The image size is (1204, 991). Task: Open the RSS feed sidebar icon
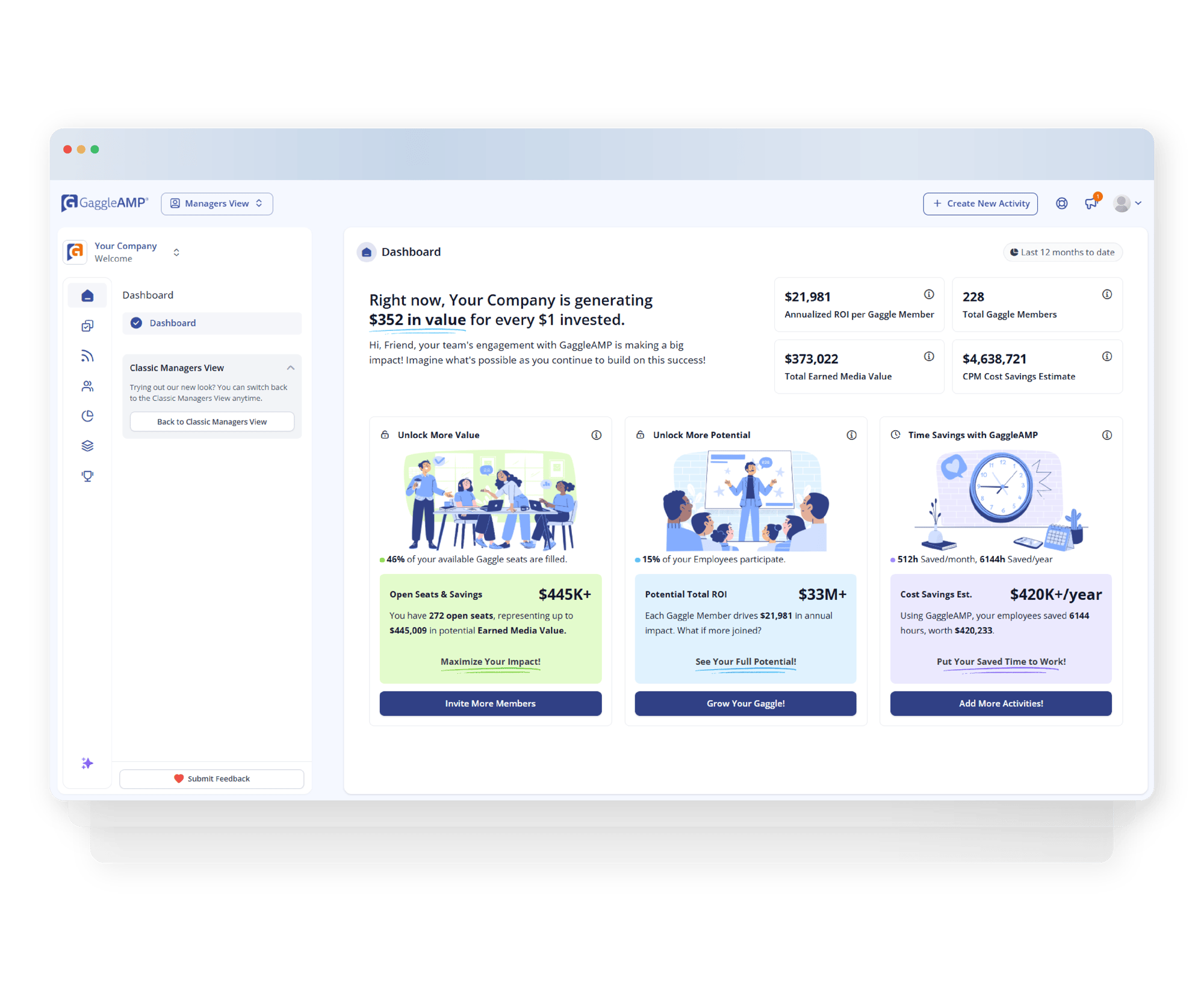87,356
